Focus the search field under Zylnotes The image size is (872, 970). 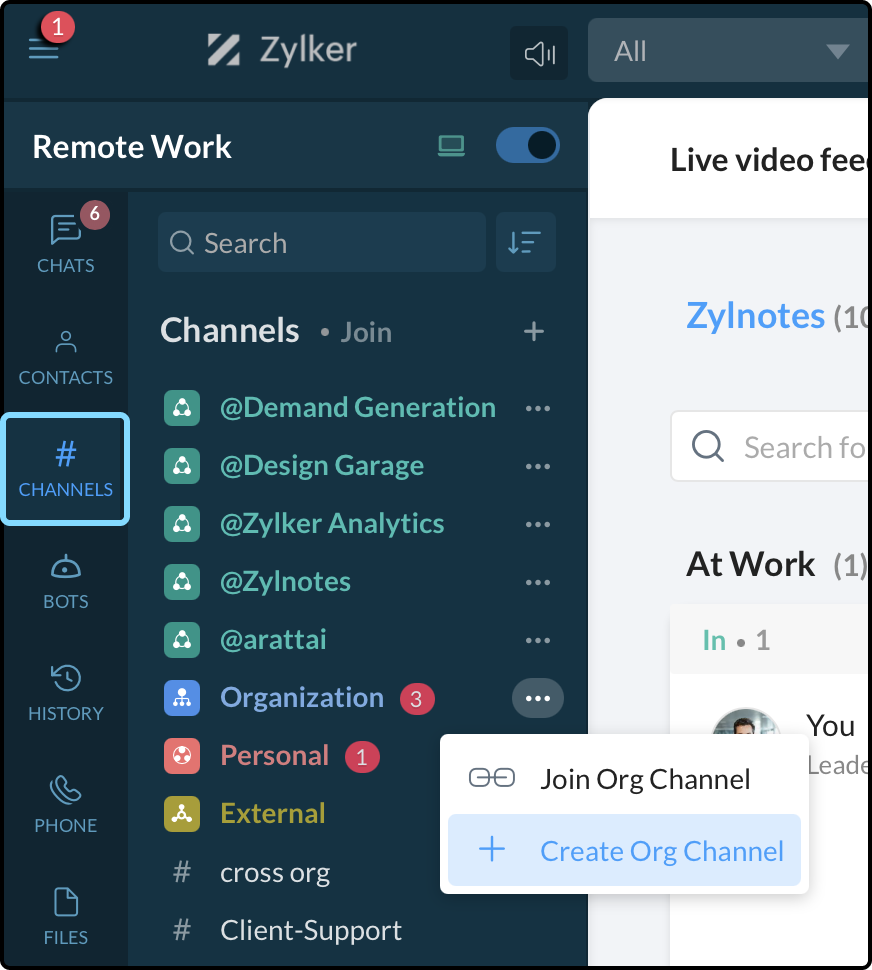tap(771, 446)
